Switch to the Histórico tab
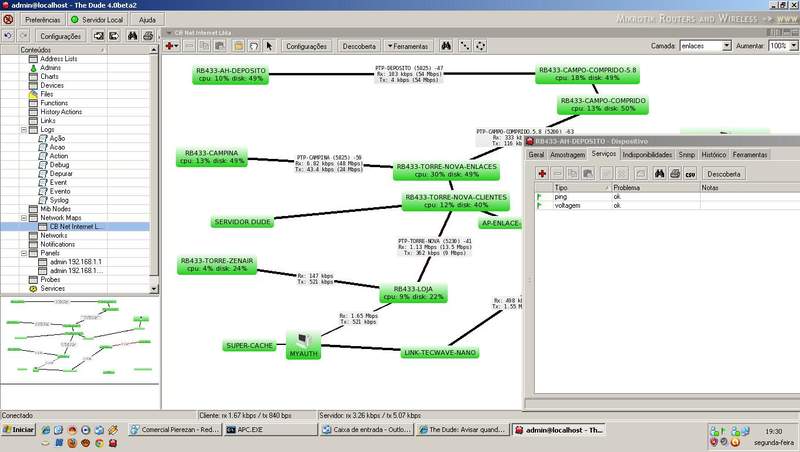Screen dimensions: 800x452 tap(714, 155)
